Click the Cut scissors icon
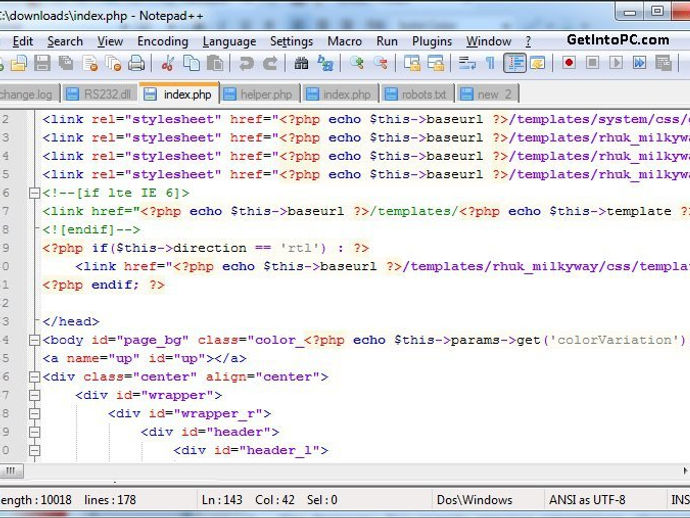Image resolution: width=690 pixels, height=518 pixels. (167, 63)
